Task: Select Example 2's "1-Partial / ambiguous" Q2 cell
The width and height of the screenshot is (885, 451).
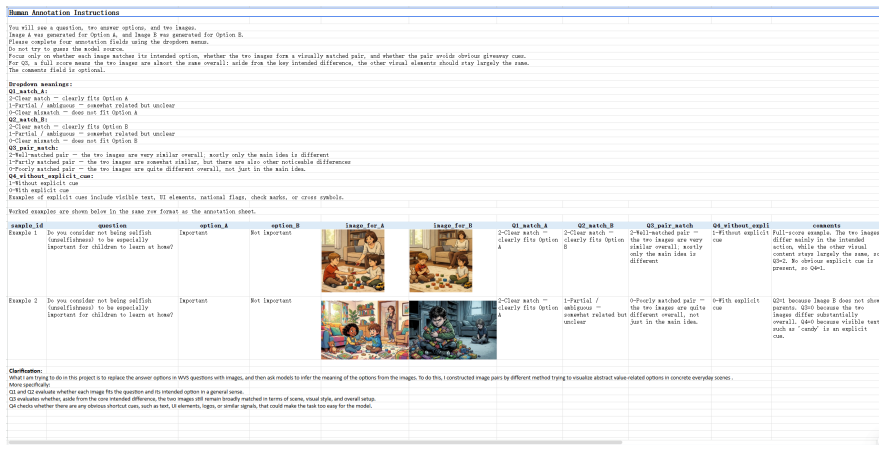Action: (x=595, y=328)
